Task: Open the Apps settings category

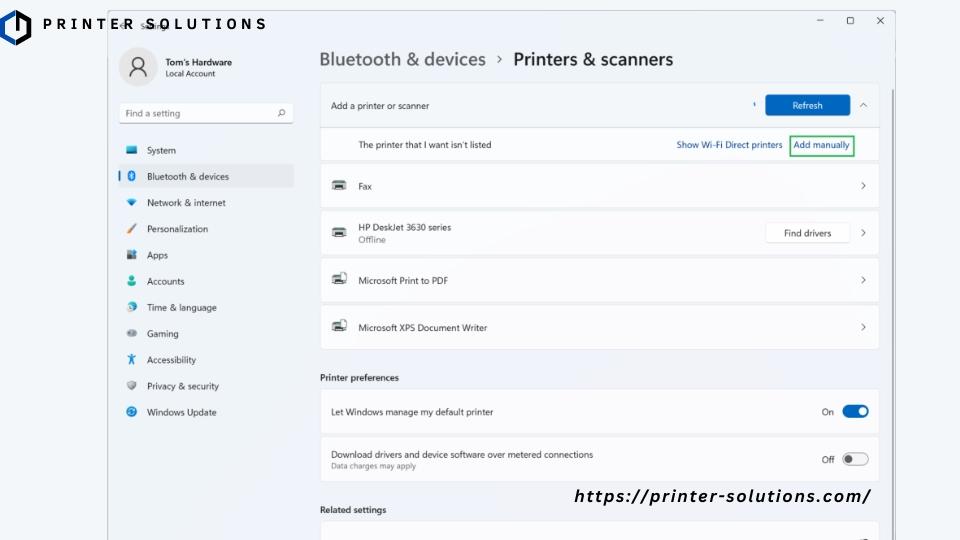Action: point(206,255)
